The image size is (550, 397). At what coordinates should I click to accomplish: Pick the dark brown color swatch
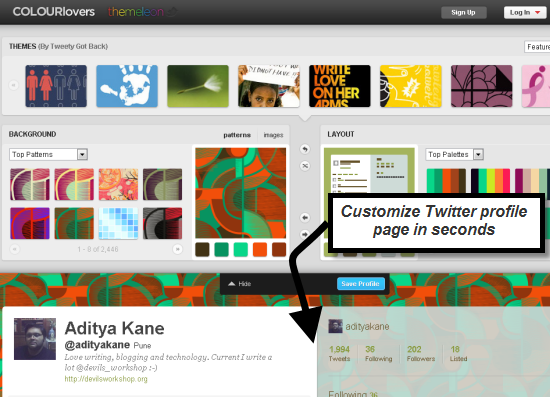(x=202, y=250)
